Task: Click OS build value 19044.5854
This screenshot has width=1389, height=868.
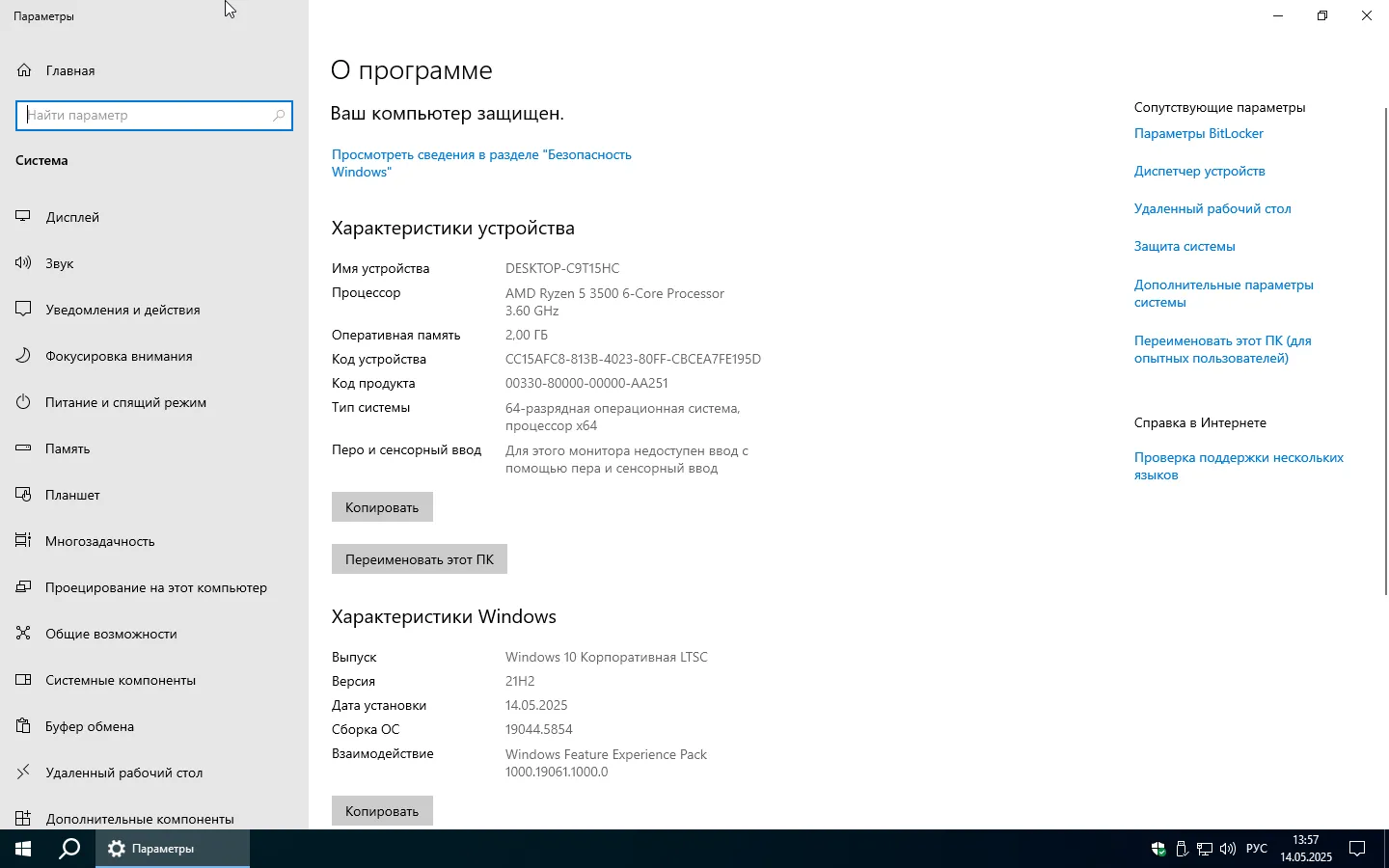Action: coord(539,729)
